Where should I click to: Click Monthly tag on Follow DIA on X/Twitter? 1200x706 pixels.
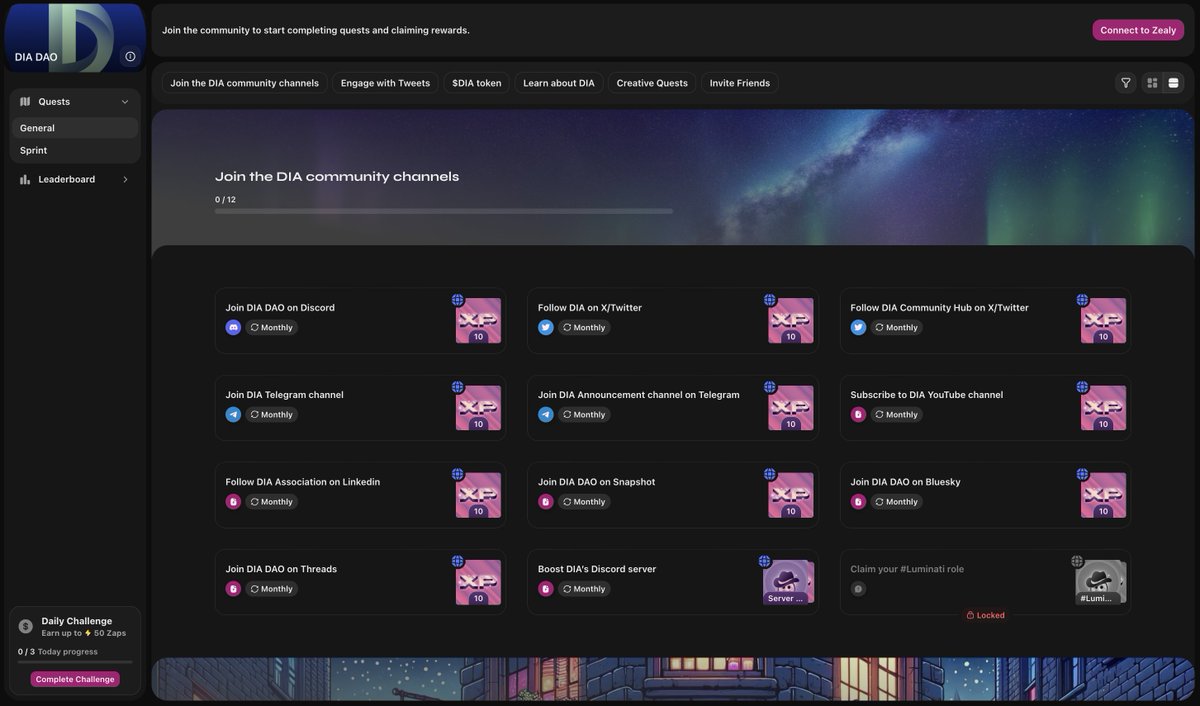pos(584,327)
